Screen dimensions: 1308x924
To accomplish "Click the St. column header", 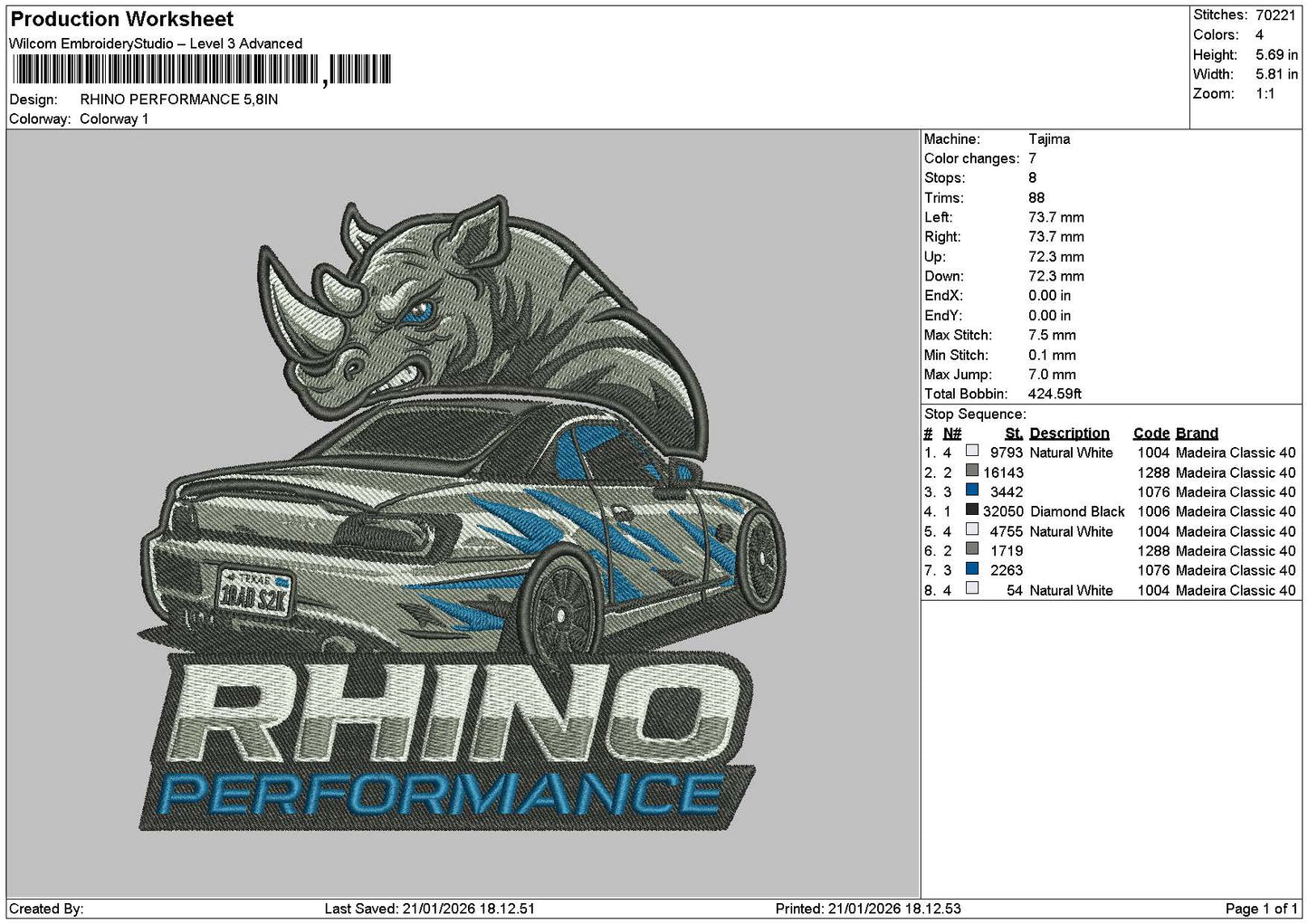I will tap(1014, 433).
